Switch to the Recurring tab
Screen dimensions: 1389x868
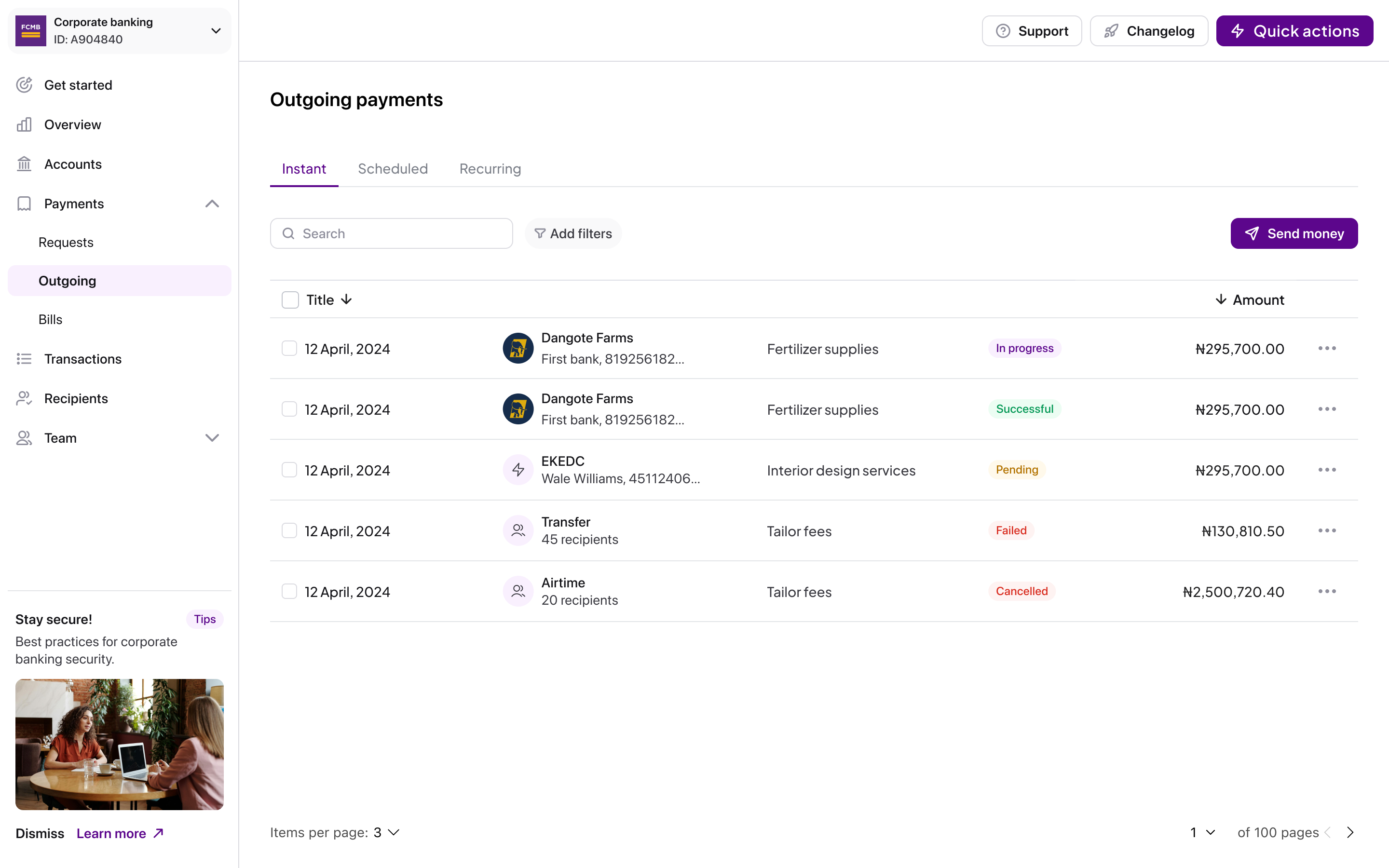[x=490, y=169]
